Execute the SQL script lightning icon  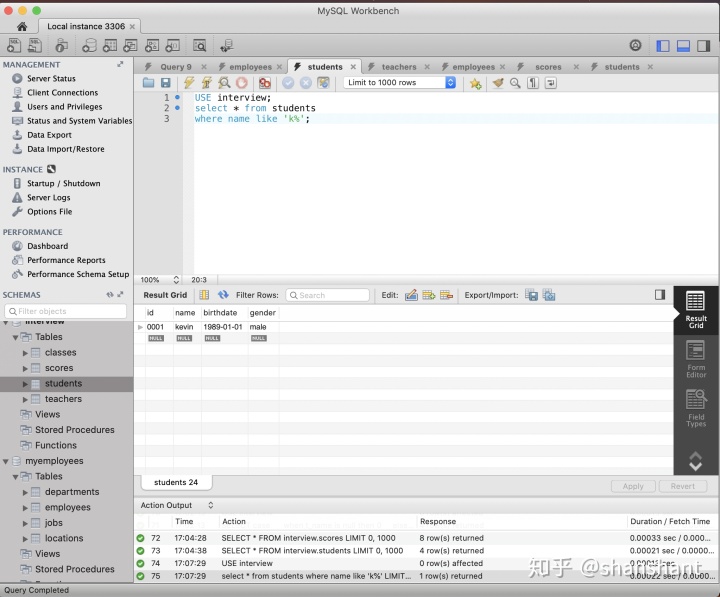[189, 83]
